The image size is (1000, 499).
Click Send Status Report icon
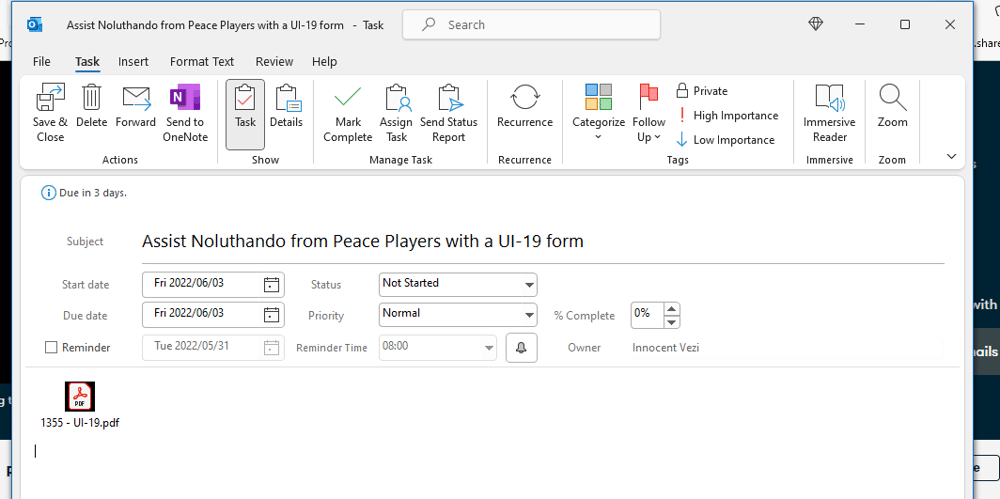point(448,99)
